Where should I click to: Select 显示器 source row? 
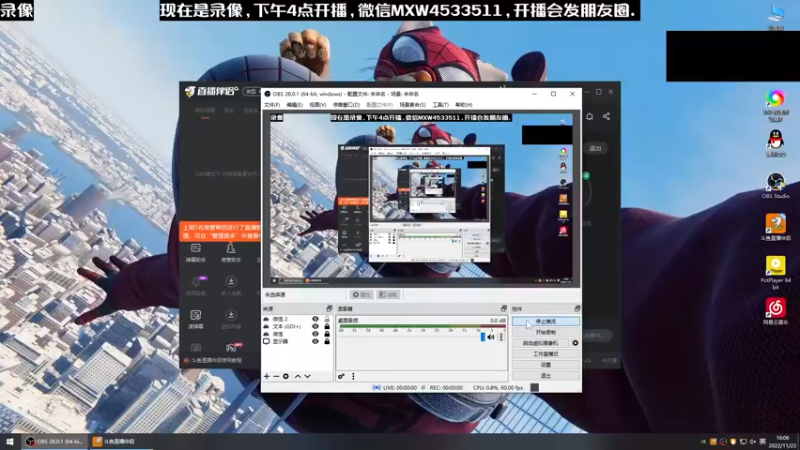point(297,341)
